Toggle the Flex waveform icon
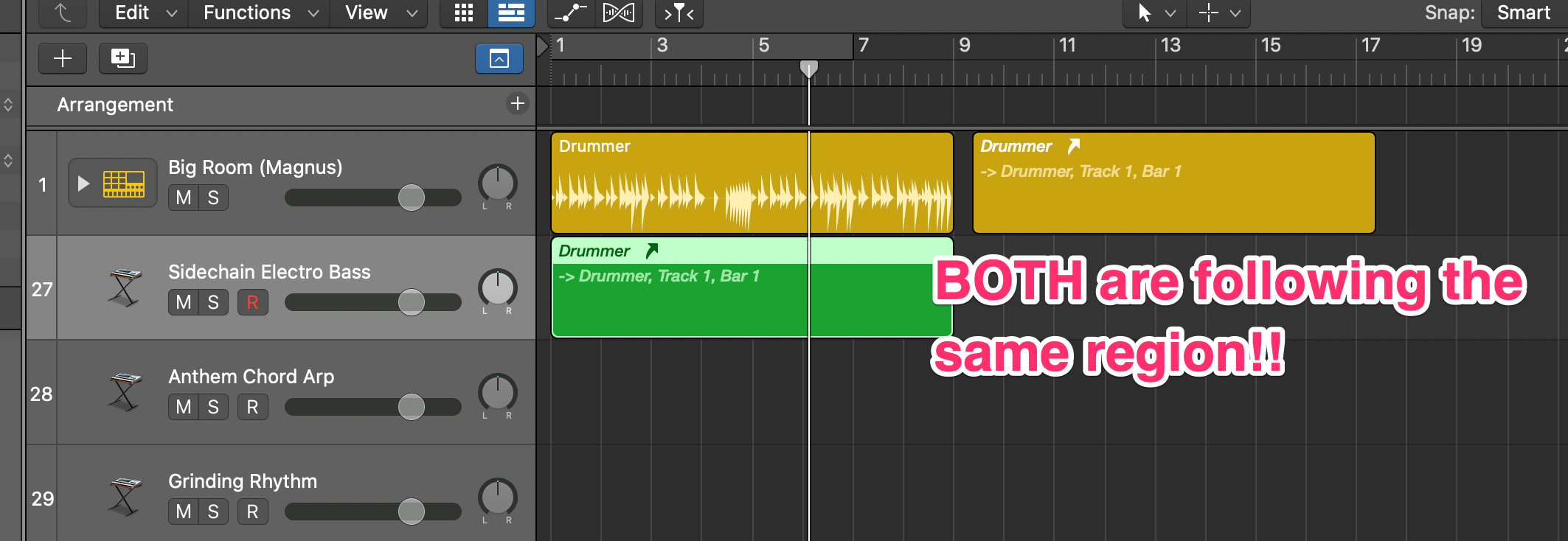Screen dimensions: 1568x541 pos(618,13)
